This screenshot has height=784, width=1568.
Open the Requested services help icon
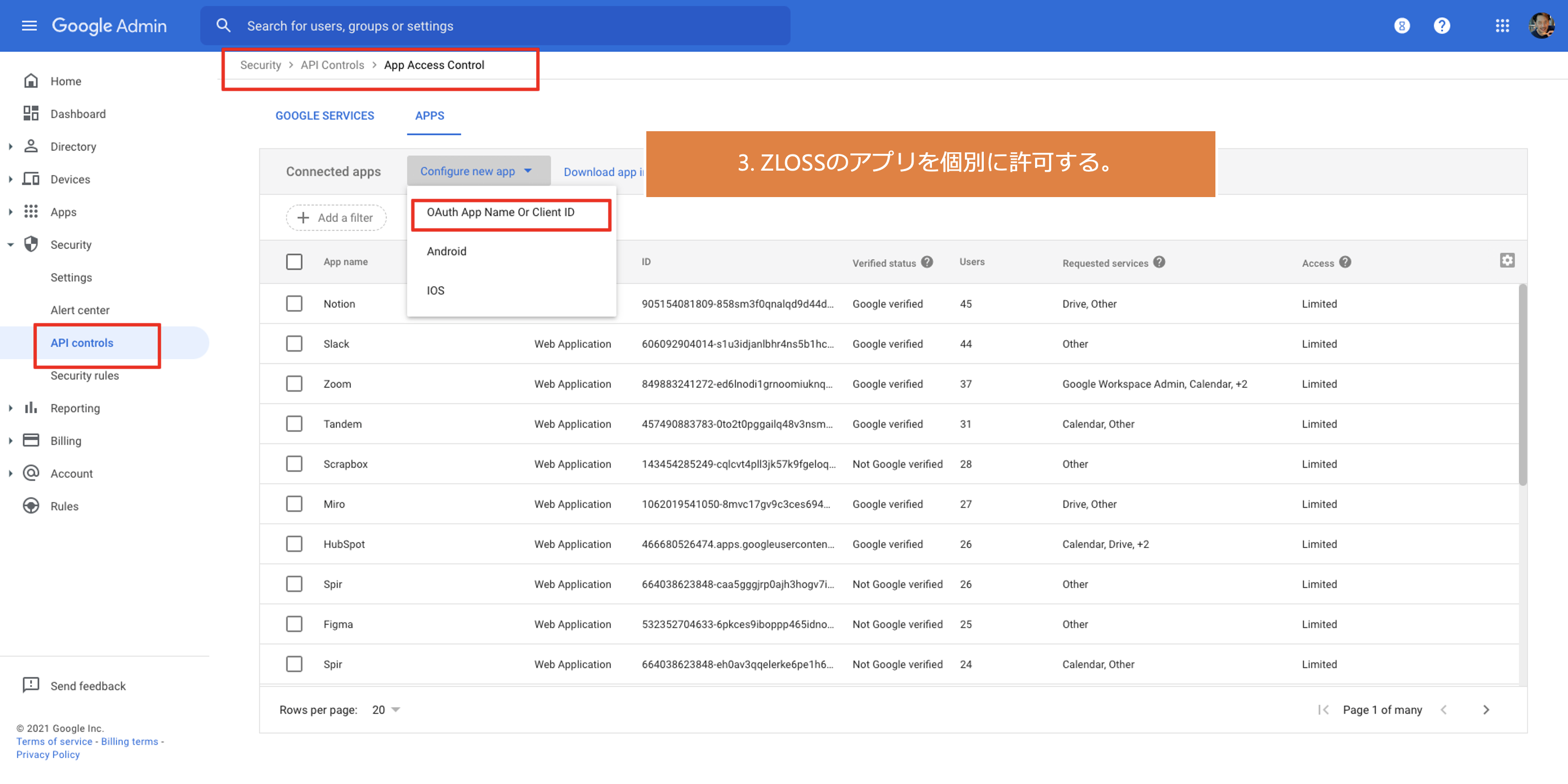coord(1160,262)
